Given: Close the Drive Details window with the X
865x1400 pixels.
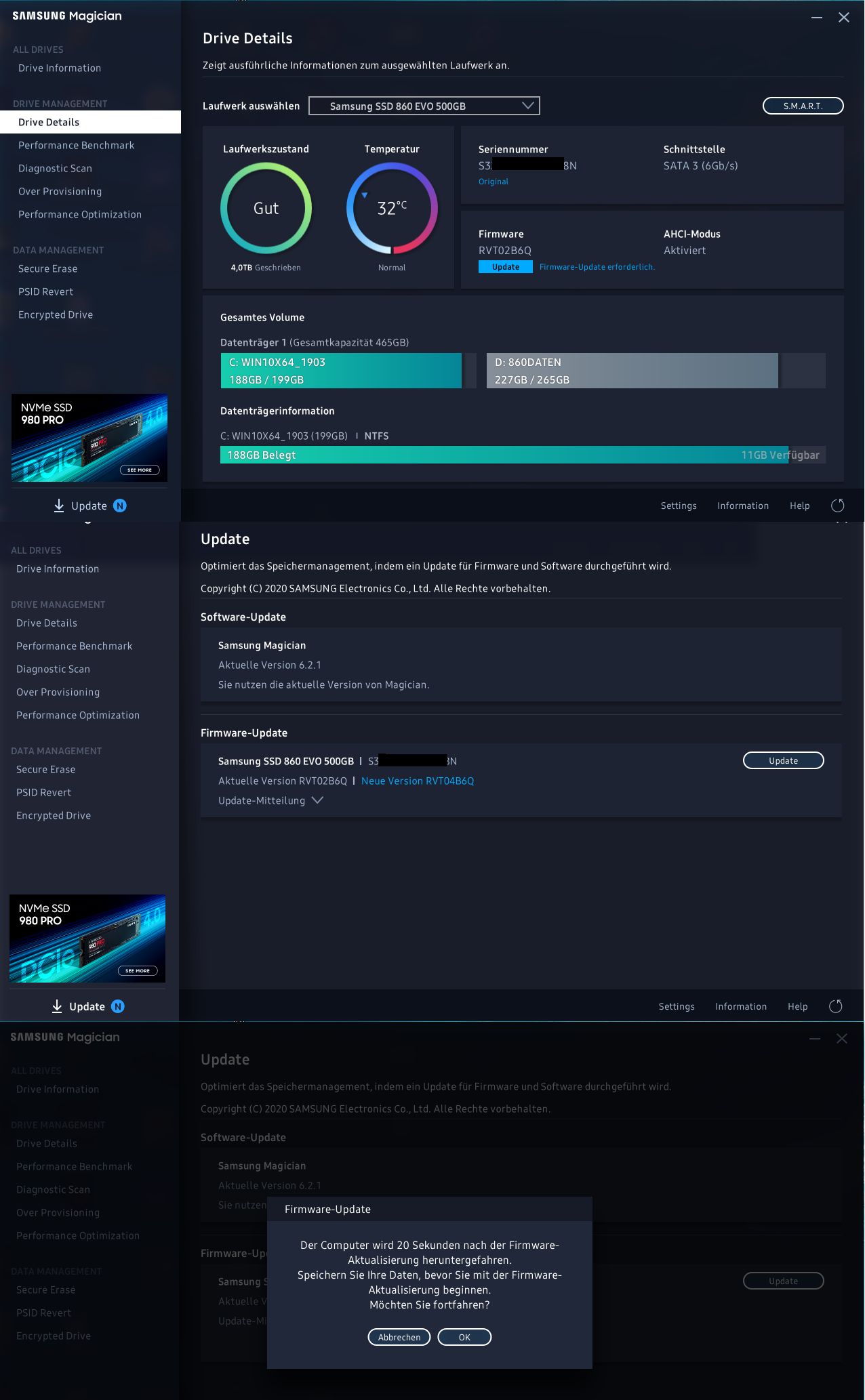Looking at the screenshot, I should (x=844, y=18).
